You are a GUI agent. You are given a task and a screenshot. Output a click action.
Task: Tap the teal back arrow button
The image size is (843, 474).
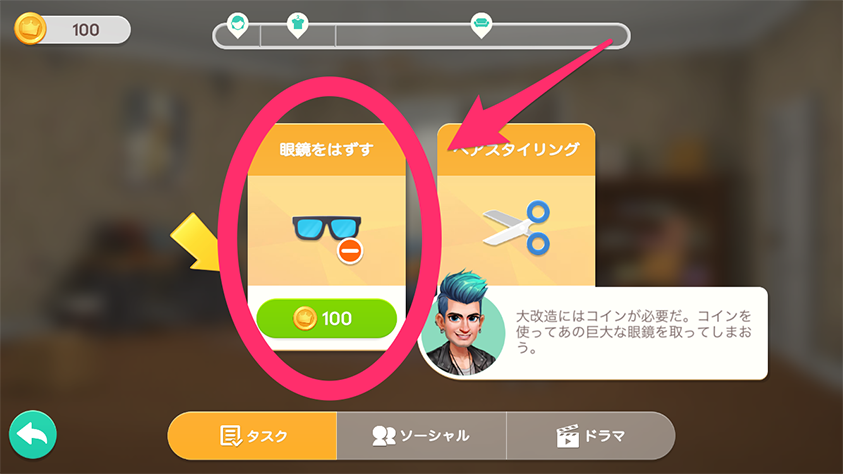click(33, 434)
